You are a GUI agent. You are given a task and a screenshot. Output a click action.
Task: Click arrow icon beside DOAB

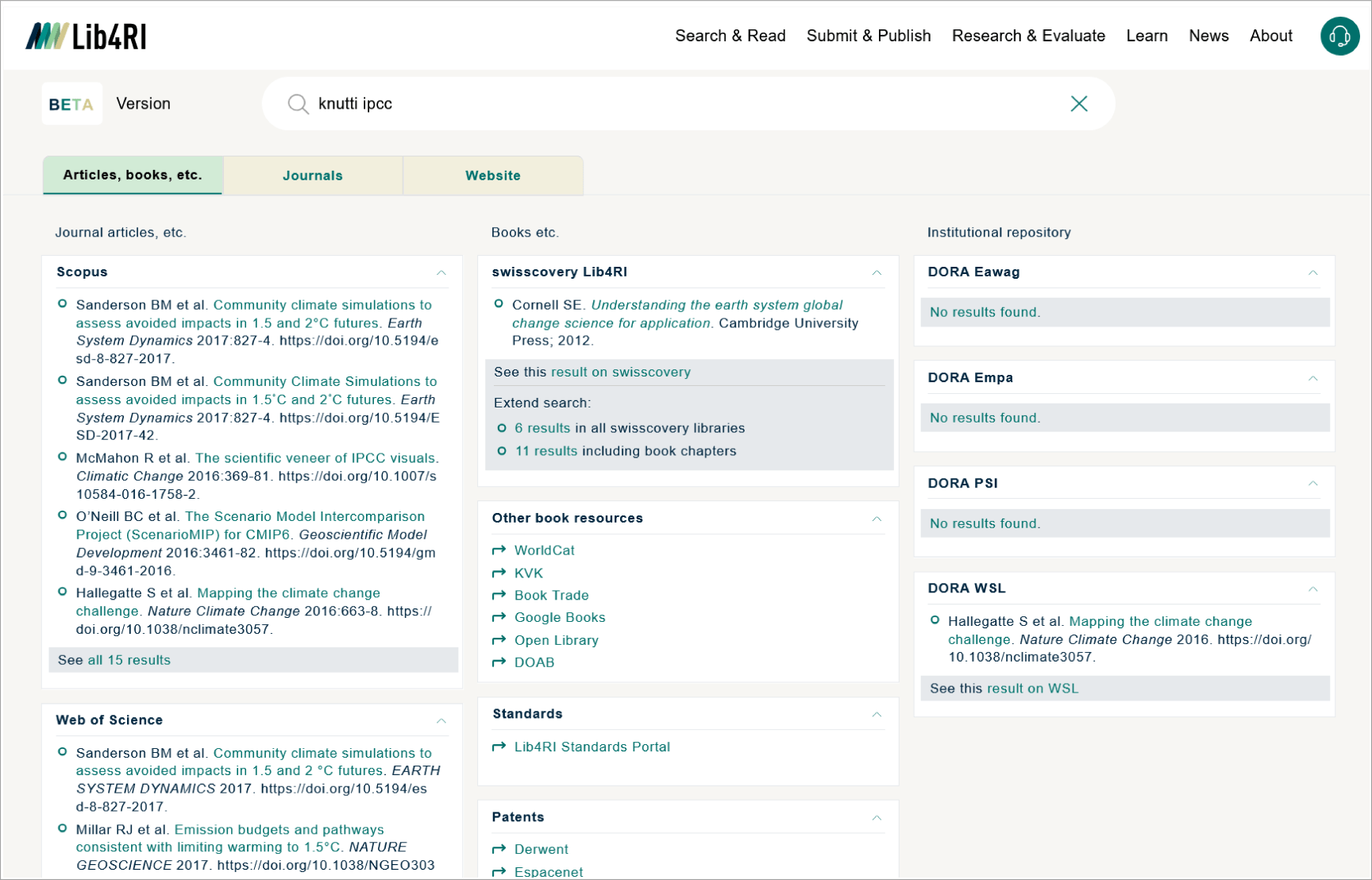tap(499, 662)
